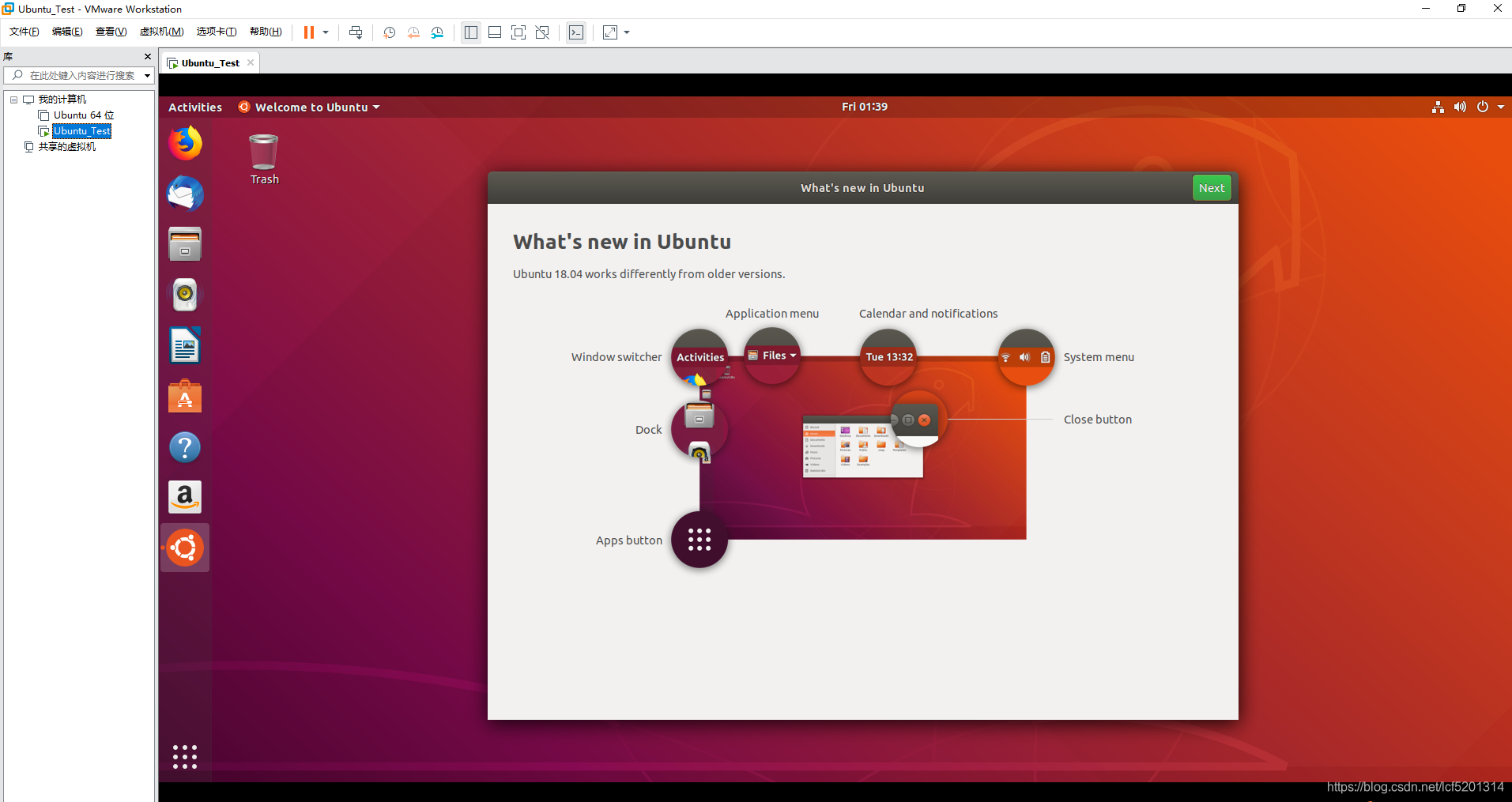The image size is (1512, 802).
Task: Close the Ubuntu_Test tab
Action: (x=251, y=62)
